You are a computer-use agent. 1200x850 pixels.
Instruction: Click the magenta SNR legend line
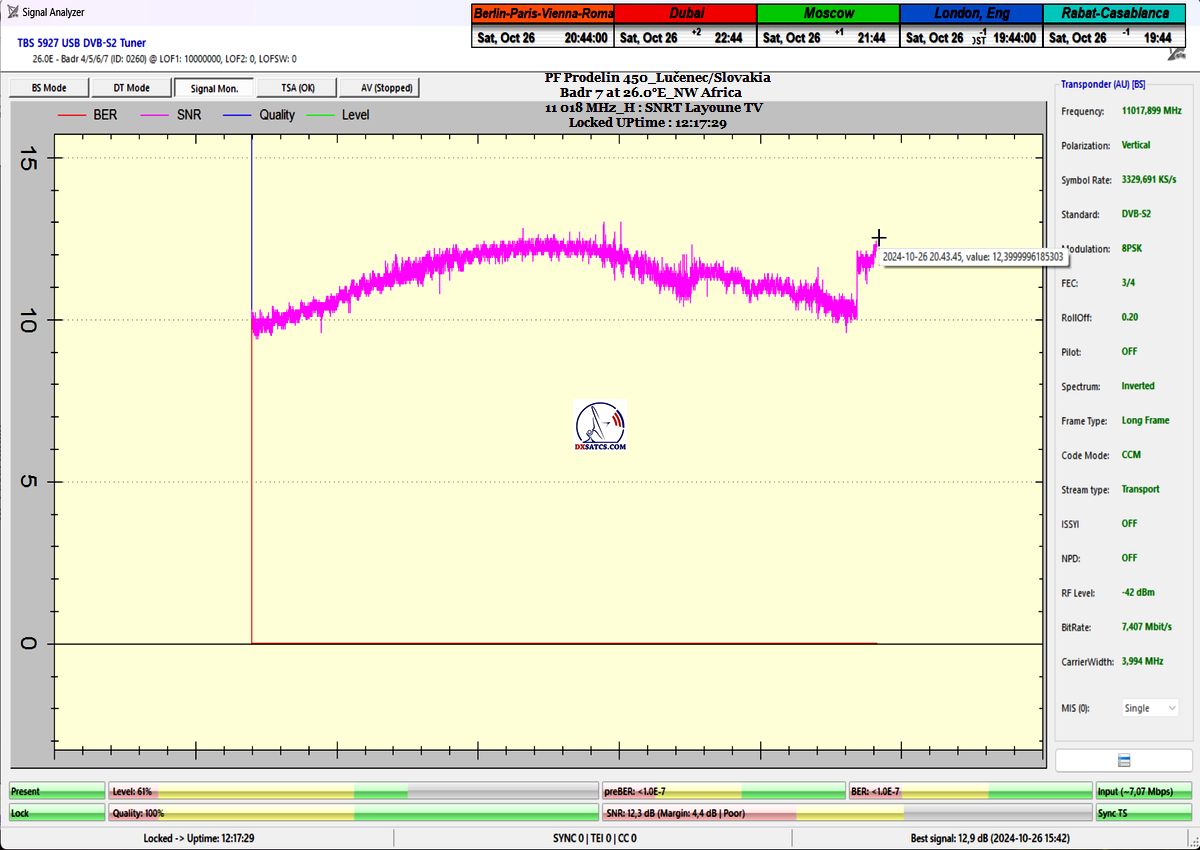pos(155,115)
